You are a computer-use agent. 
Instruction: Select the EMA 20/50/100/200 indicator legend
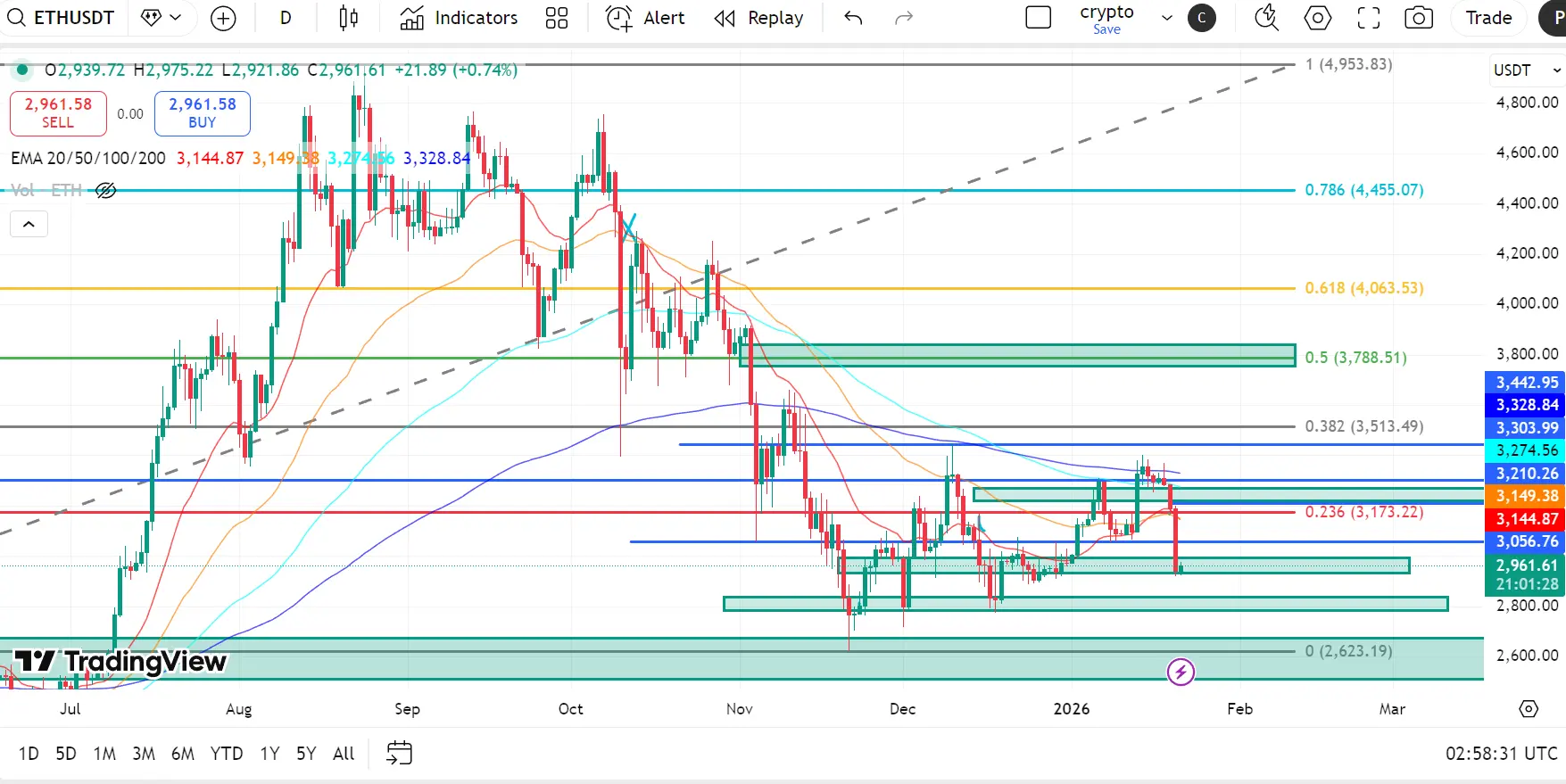88,158
